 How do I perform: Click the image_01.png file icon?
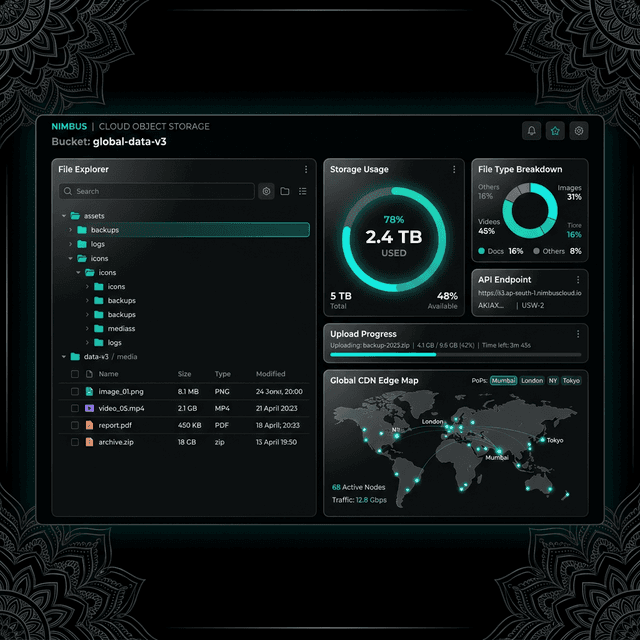pyautogui.click(x=89, y=391)
